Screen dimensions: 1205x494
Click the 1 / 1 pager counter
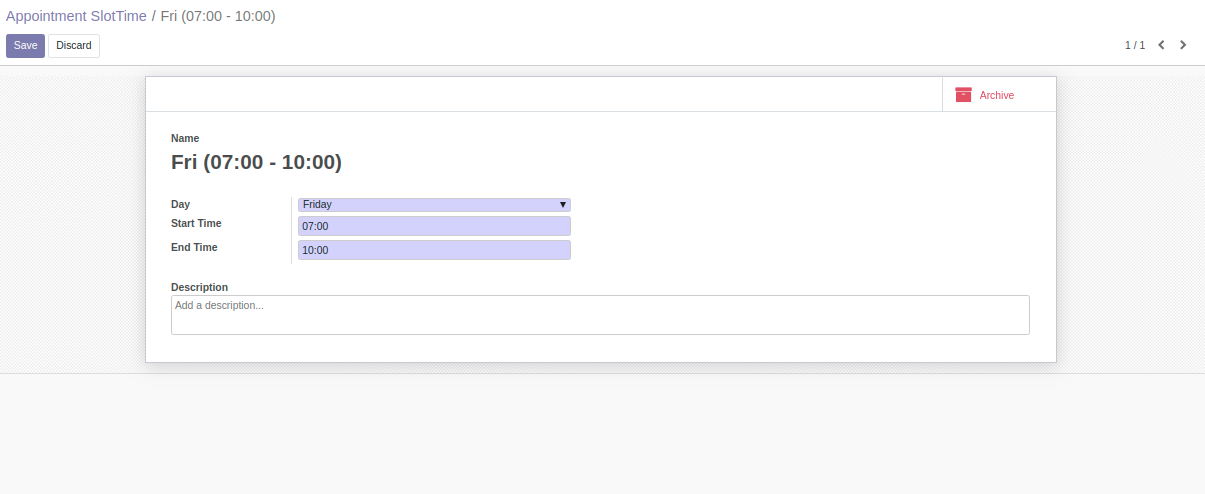click(1134, 45)
